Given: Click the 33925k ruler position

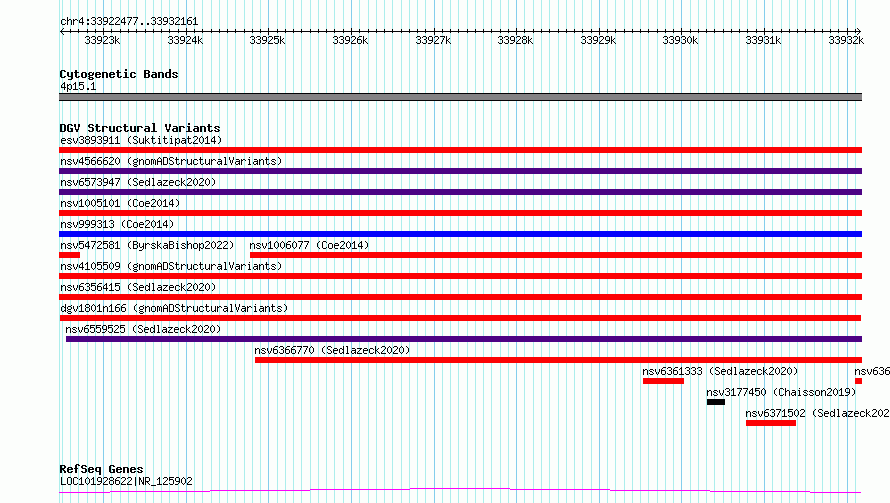Looking at the screenshot, I should coord(267,40).
